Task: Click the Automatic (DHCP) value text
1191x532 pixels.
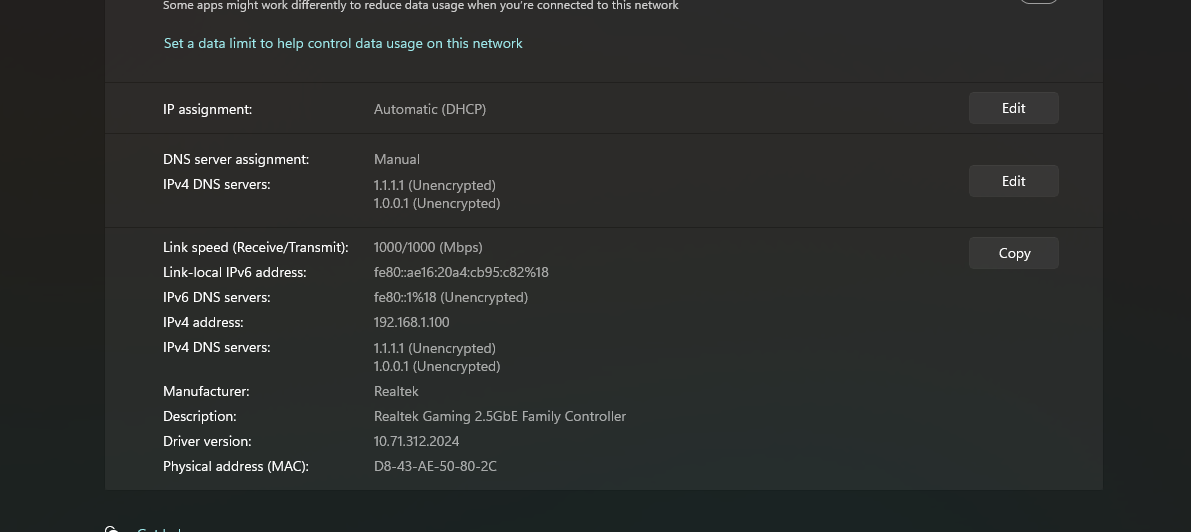Action: coord(430,109)
